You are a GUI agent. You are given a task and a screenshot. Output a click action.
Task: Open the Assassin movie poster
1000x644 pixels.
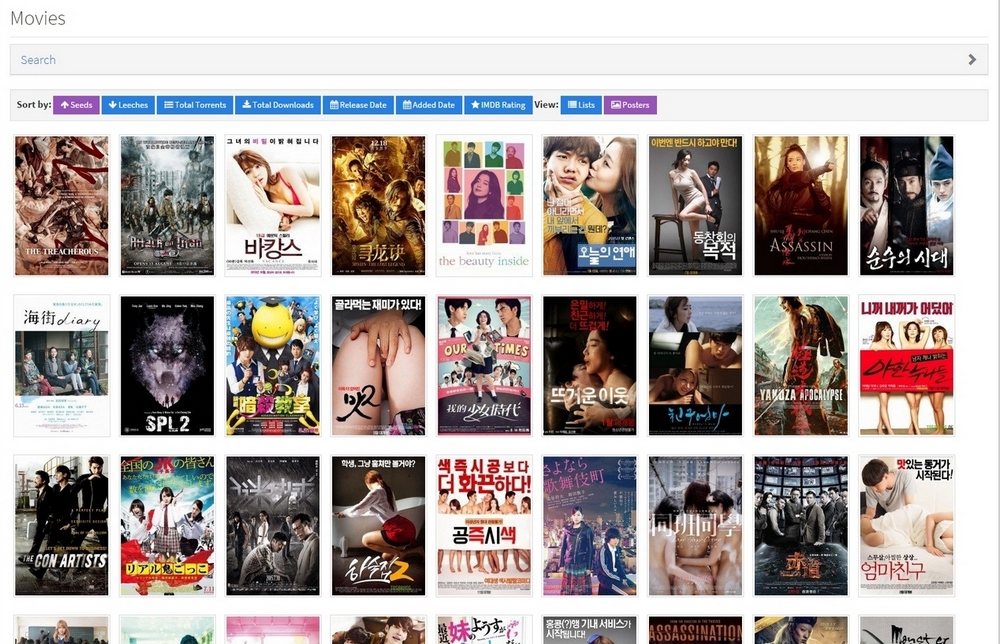(x=801, y=206)
